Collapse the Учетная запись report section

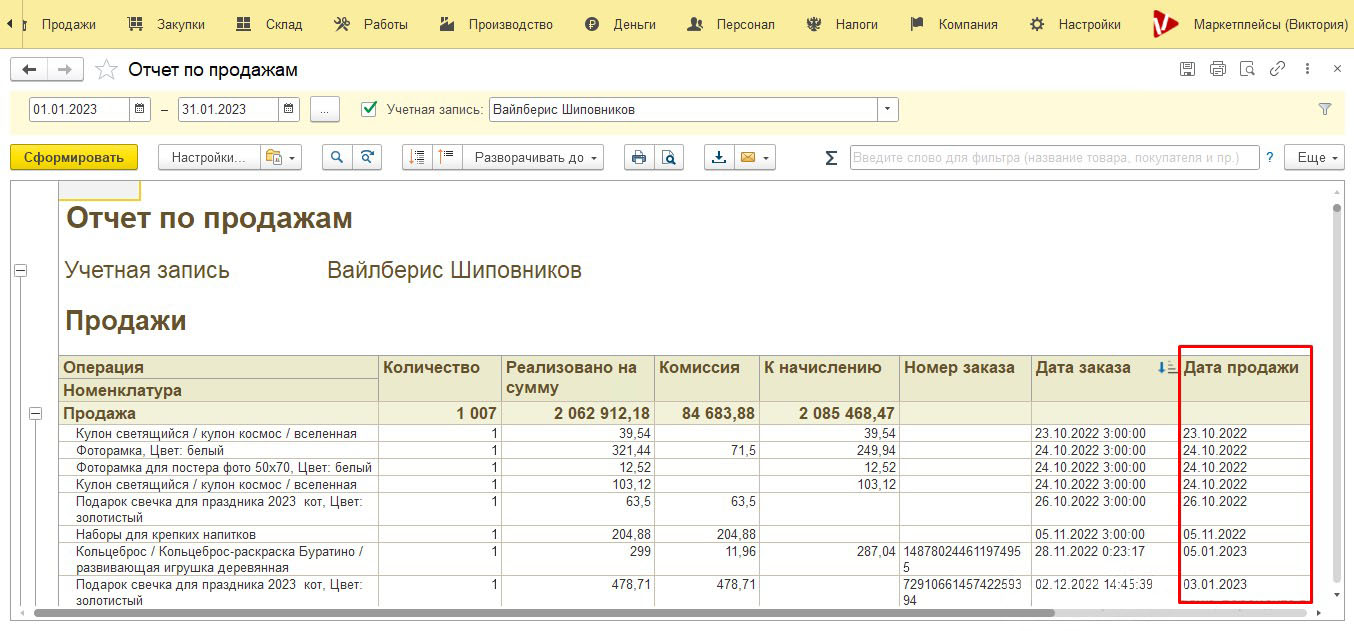click(20, 270)
